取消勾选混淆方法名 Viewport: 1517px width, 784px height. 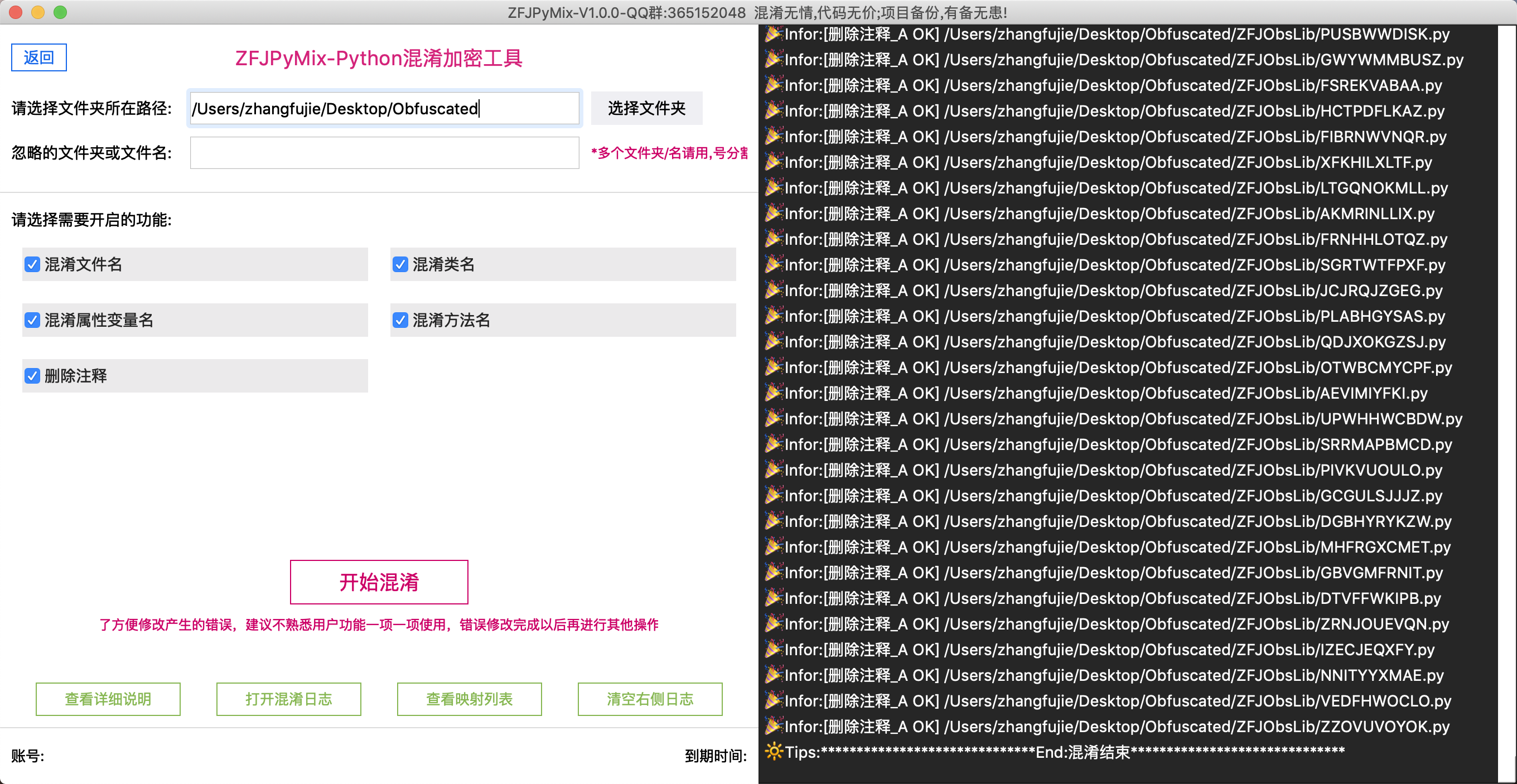coord(400,320)
